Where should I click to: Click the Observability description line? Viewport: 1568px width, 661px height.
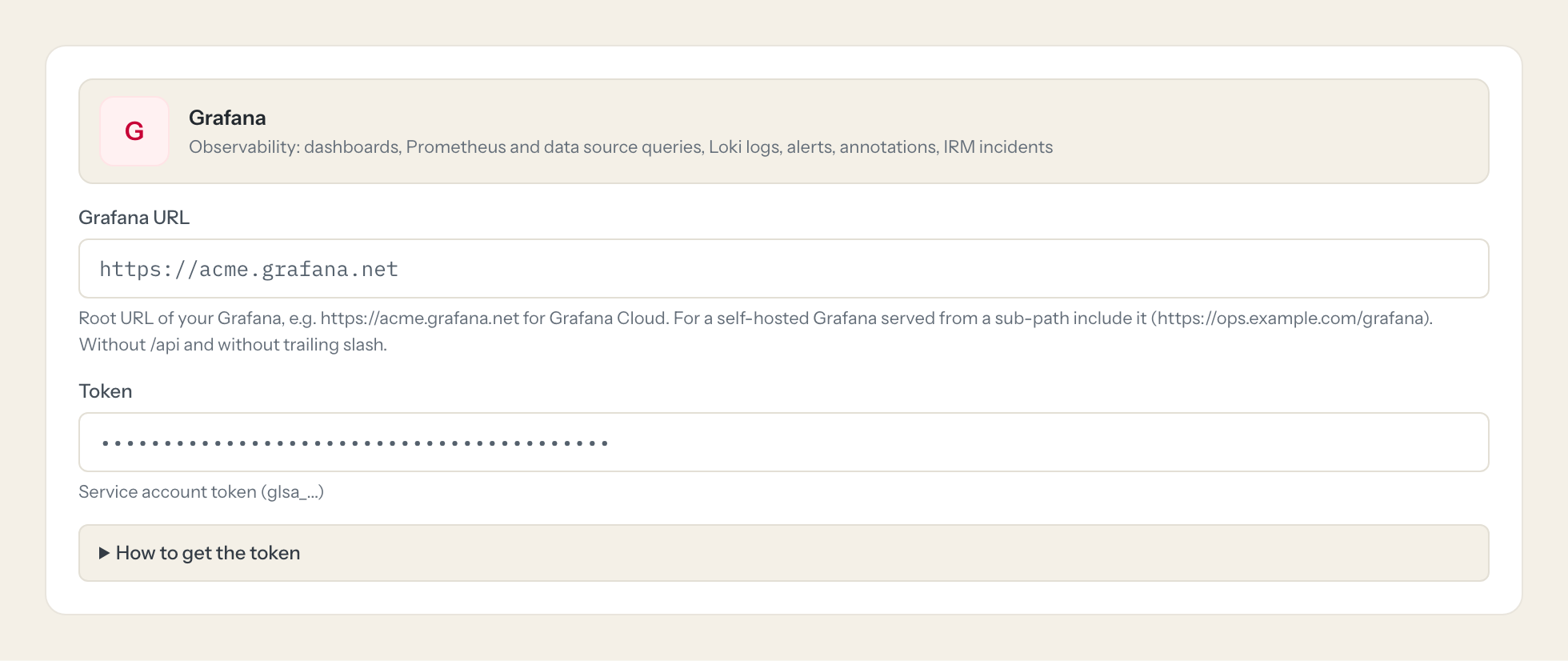[621, 147]
